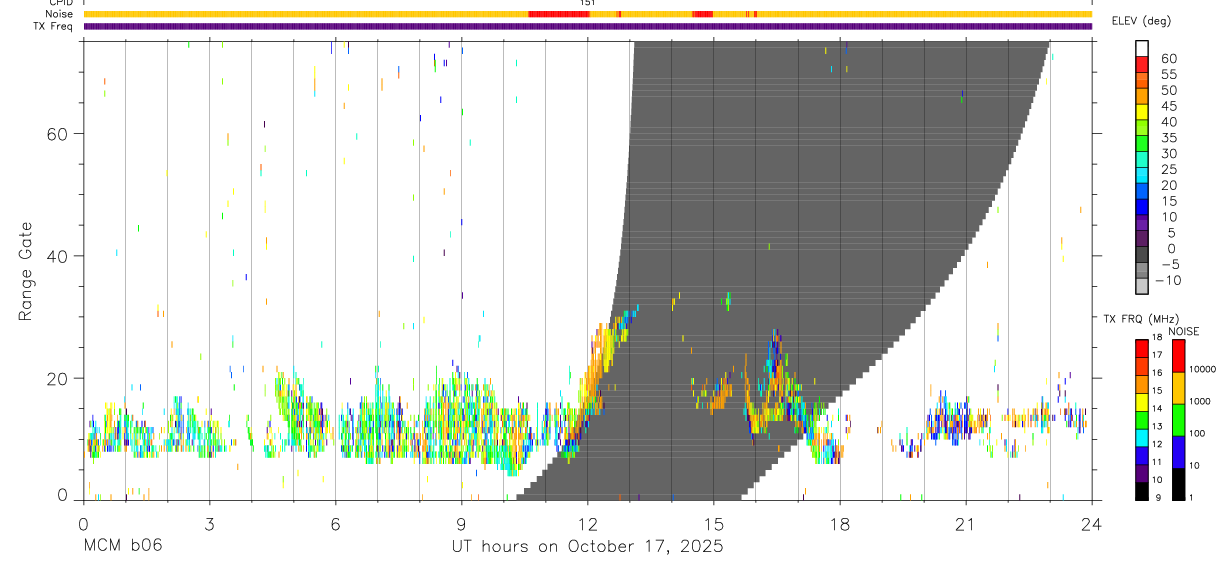Click the 'MCM b06' radar label
The height and width of the screenshot is (567, 1228).
pyautogui.click(x=123, y=547)
